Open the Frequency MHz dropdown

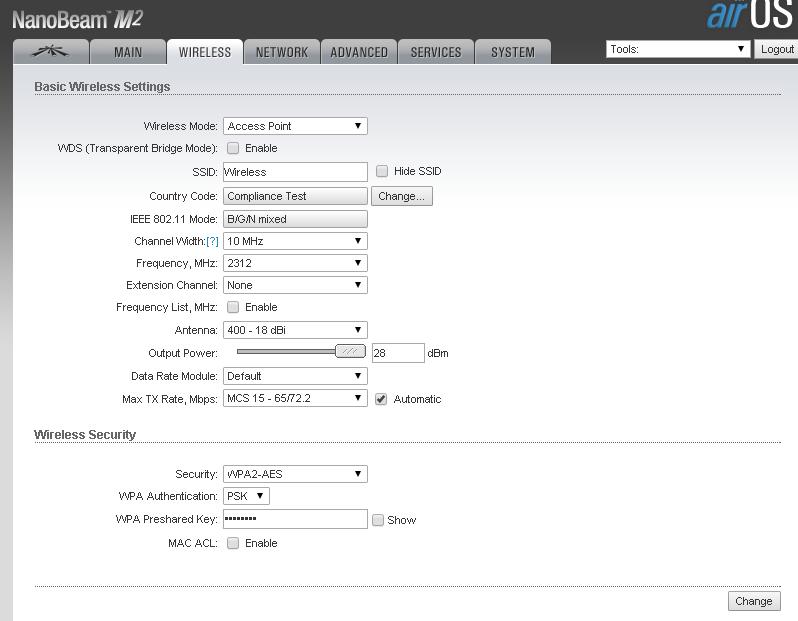tap(295, 263)
